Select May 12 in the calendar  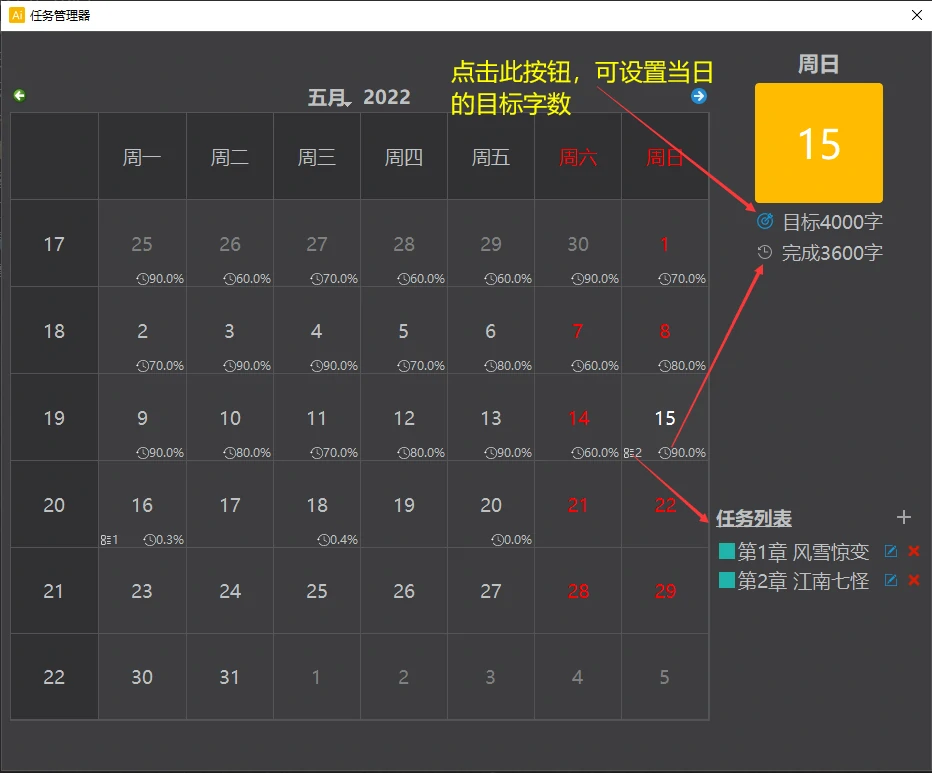pos(404,417)
